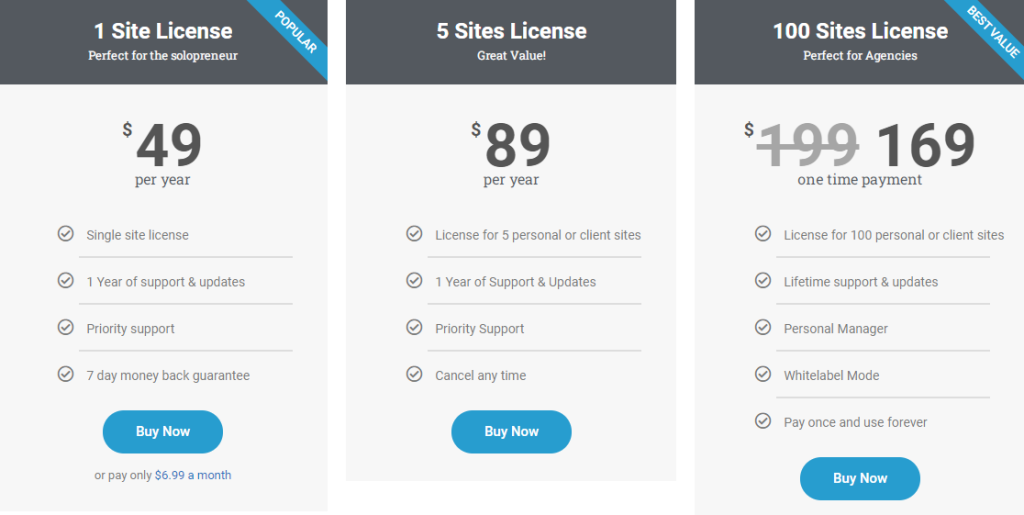Image resolution: width=1024 pixels, height=515 pixels.
Task: Click the struck-through 199 price
Action: point(807,145)
